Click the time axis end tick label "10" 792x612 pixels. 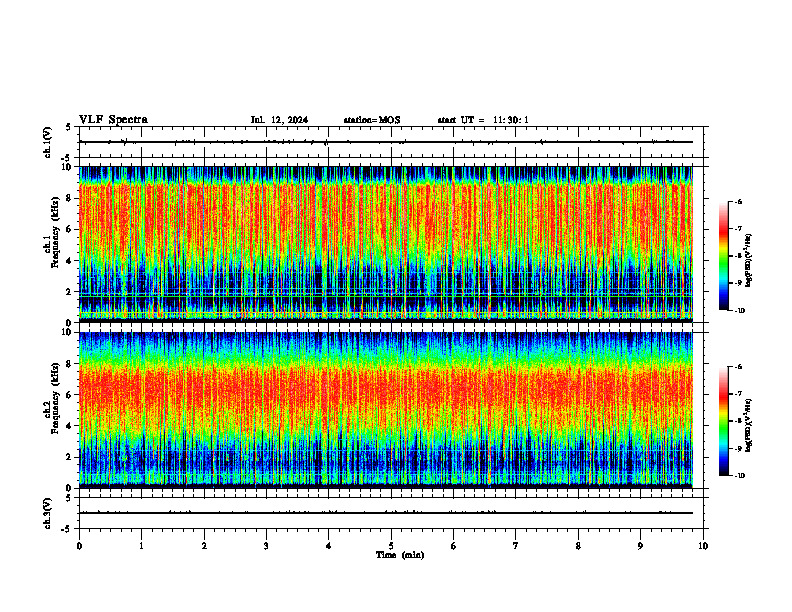pyautogui.click(x=703, y=546)
